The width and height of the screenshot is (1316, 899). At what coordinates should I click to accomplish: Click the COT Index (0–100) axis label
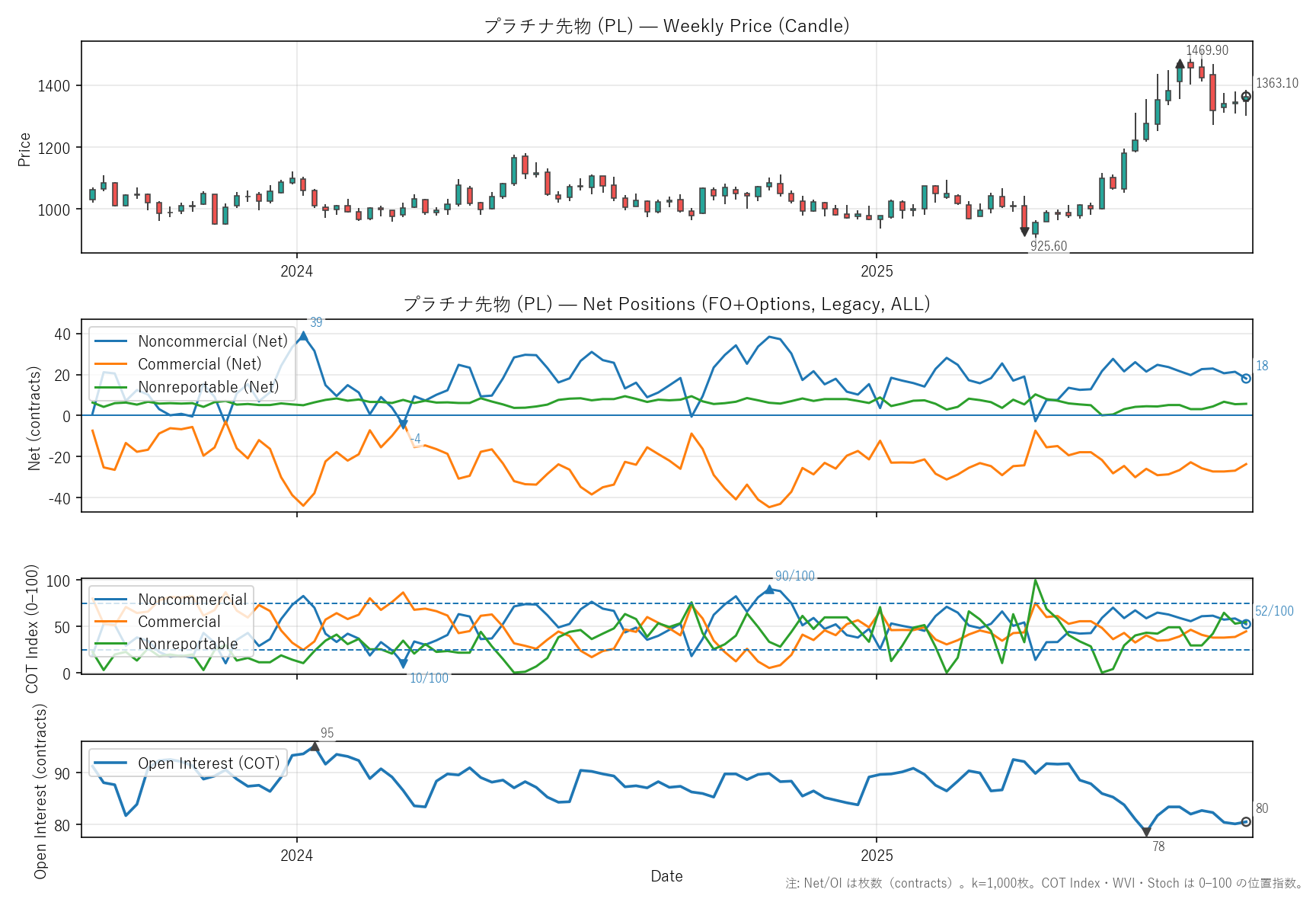pyautogui.click(x=32, y=629)
